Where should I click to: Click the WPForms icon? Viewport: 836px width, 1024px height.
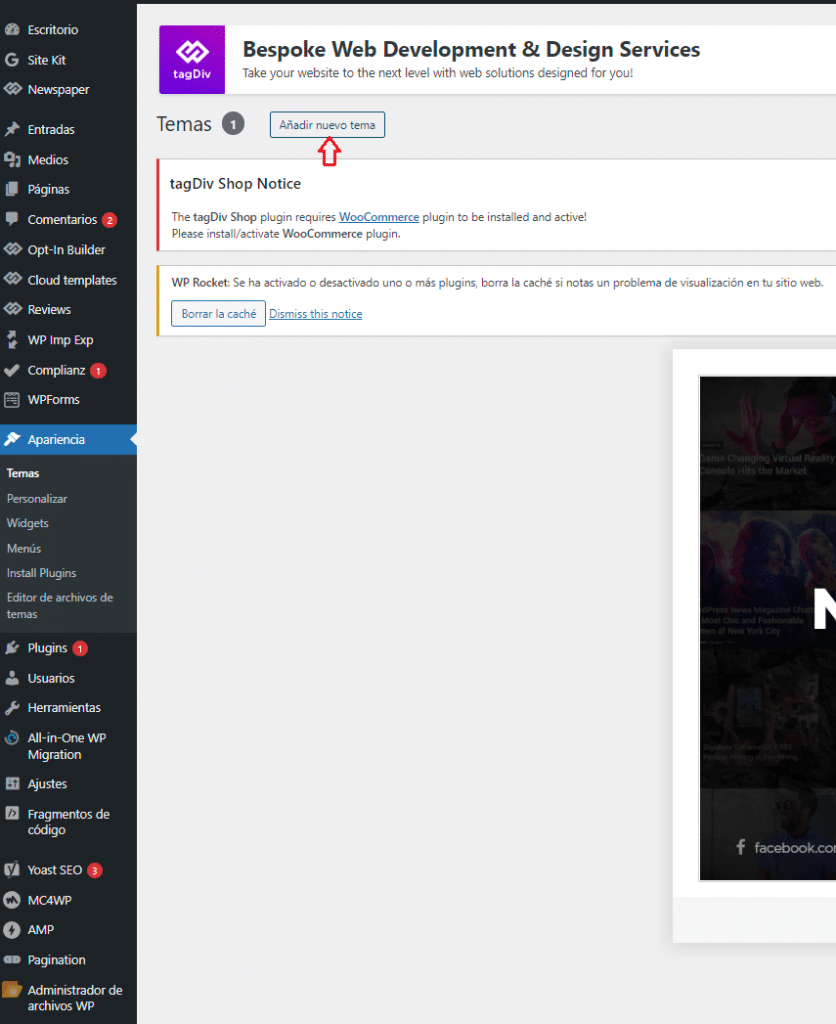[12, 400]
